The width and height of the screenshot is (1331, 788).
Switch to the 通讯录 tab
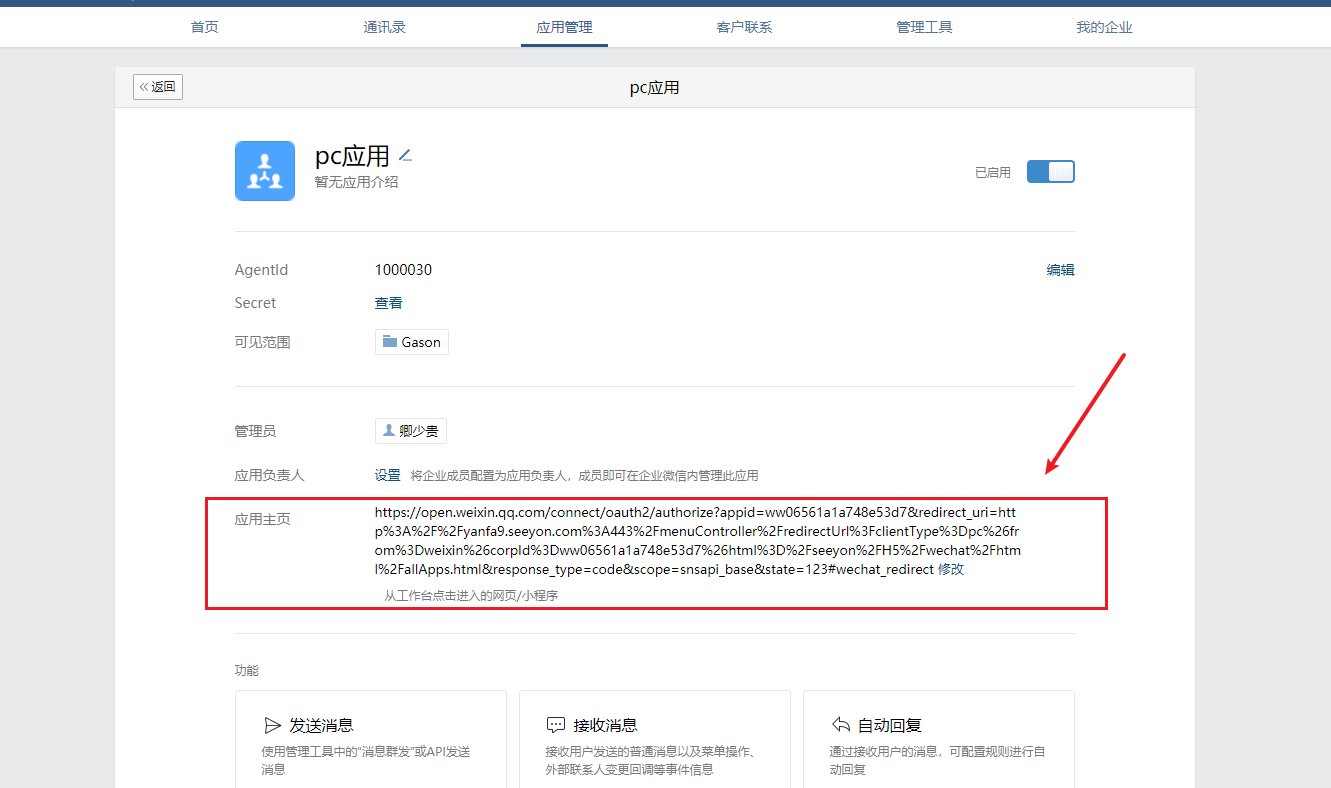tap(384, 27)
